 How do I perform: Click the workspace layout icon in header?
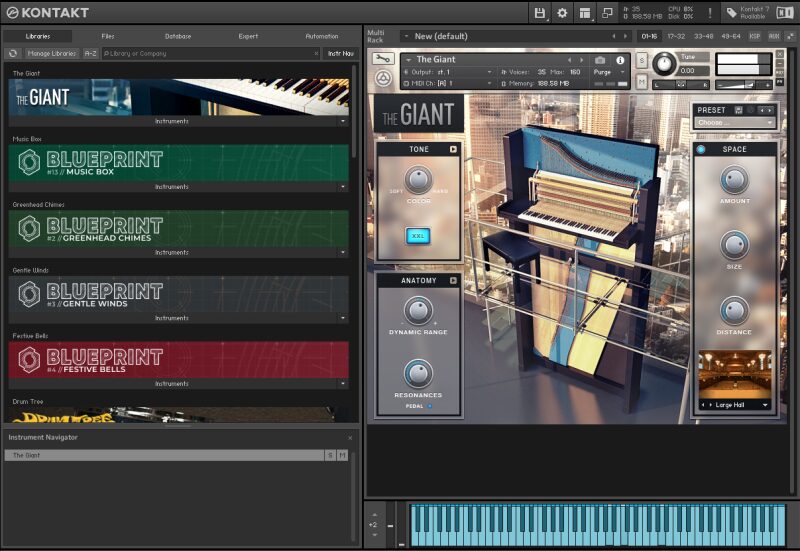pos(585,13)
